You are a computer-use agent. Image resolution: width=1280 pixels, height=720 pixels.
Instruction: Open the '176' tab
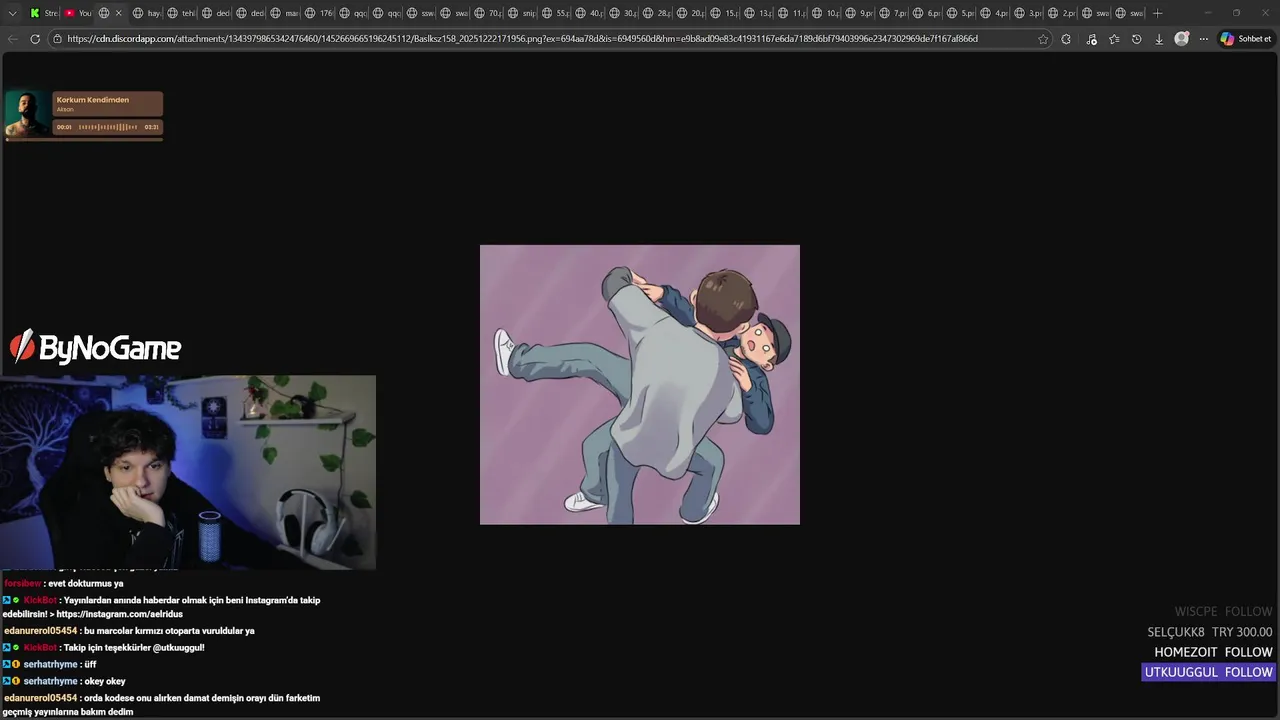(319, 13)
